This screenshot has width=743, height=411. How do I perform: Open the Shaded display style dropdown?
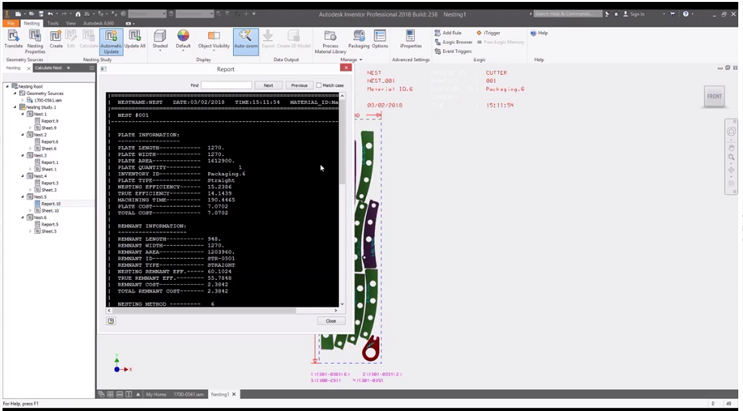pos(158,38)
